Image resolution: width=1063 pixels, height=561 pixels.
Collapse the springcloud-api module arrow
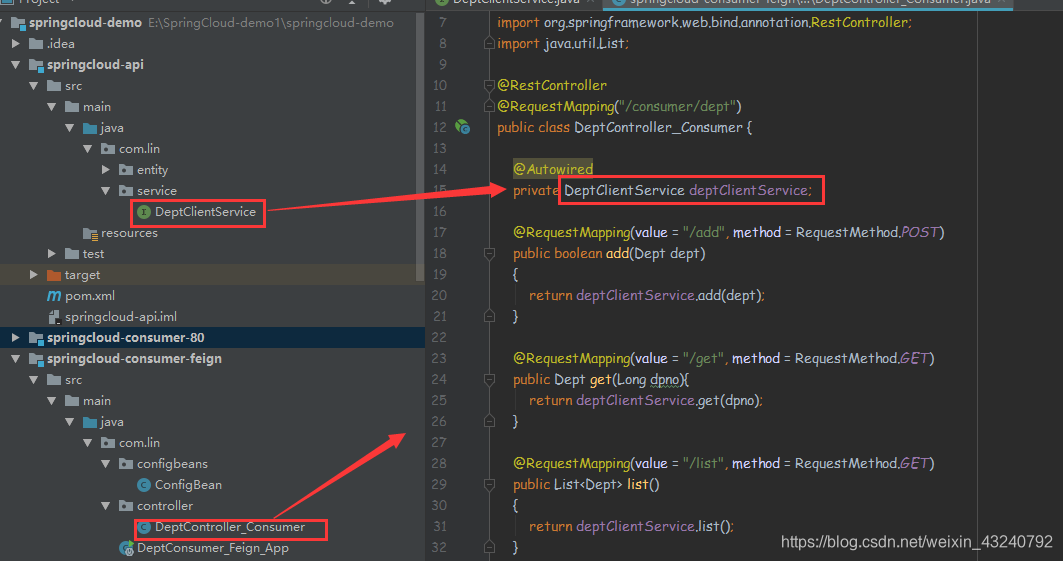tap(16, 65)
